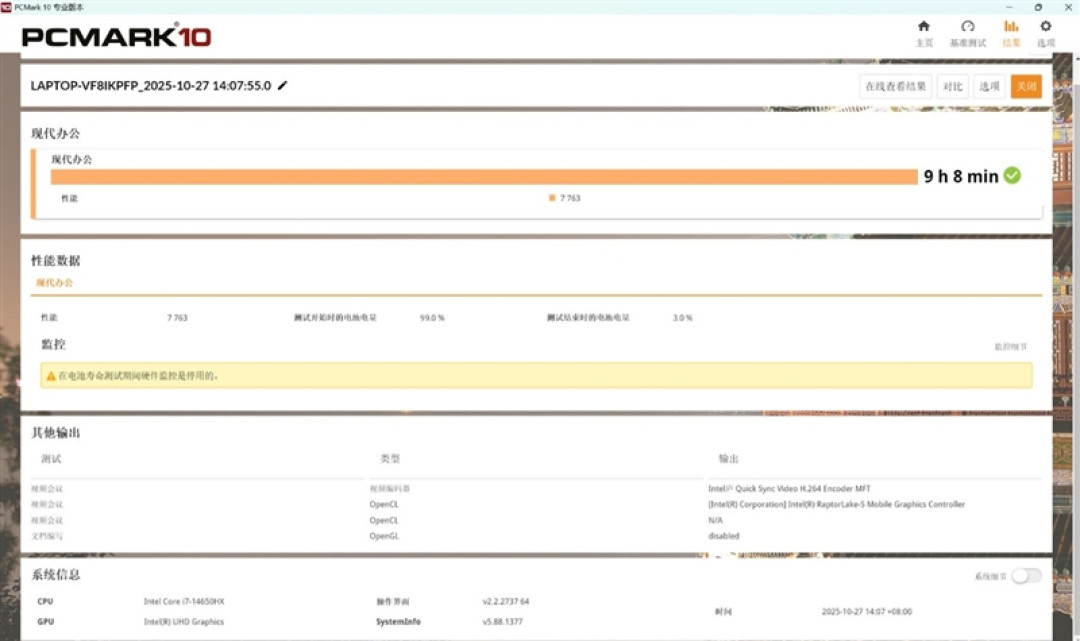
Task: Click the Intel Quick Sync Video H.264 Encoder MFT entry
Action: point(789,488)
